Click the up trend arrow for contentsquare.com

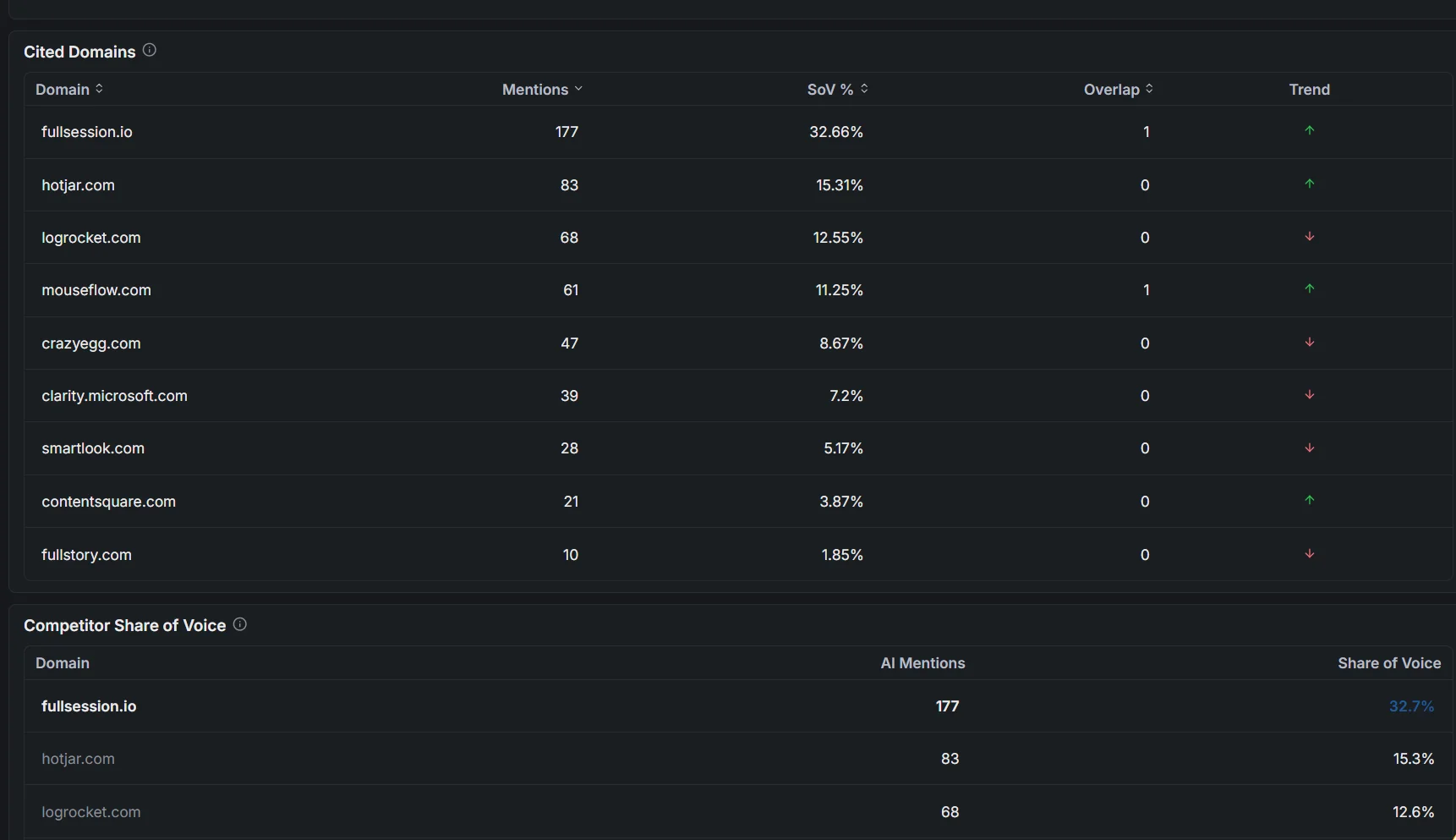(x=1310, y=501)
